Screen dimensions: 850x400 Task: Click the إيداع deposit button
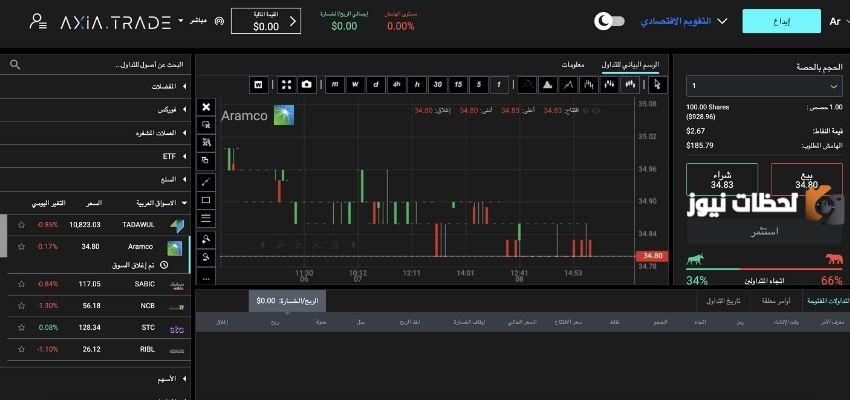(781, 21)
